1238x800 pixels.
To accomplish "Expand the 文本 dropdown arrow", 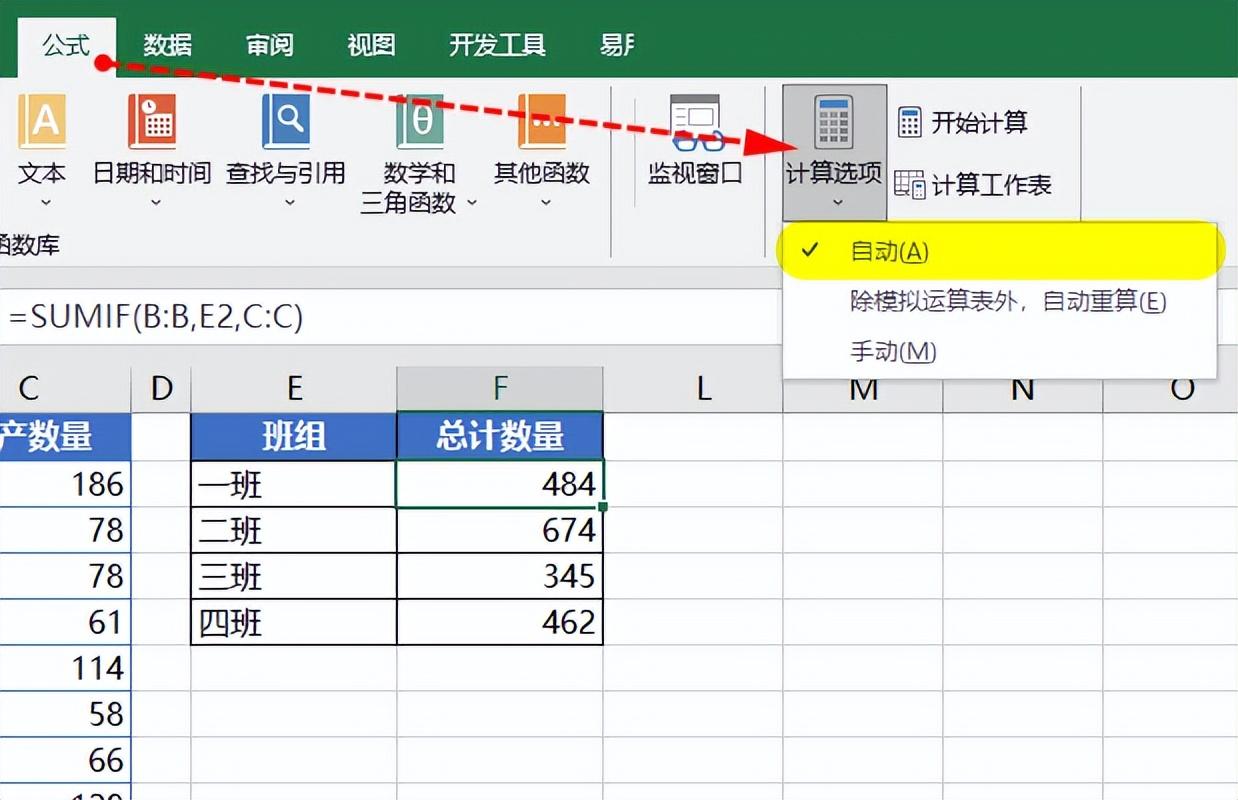I will pos(44,203).
